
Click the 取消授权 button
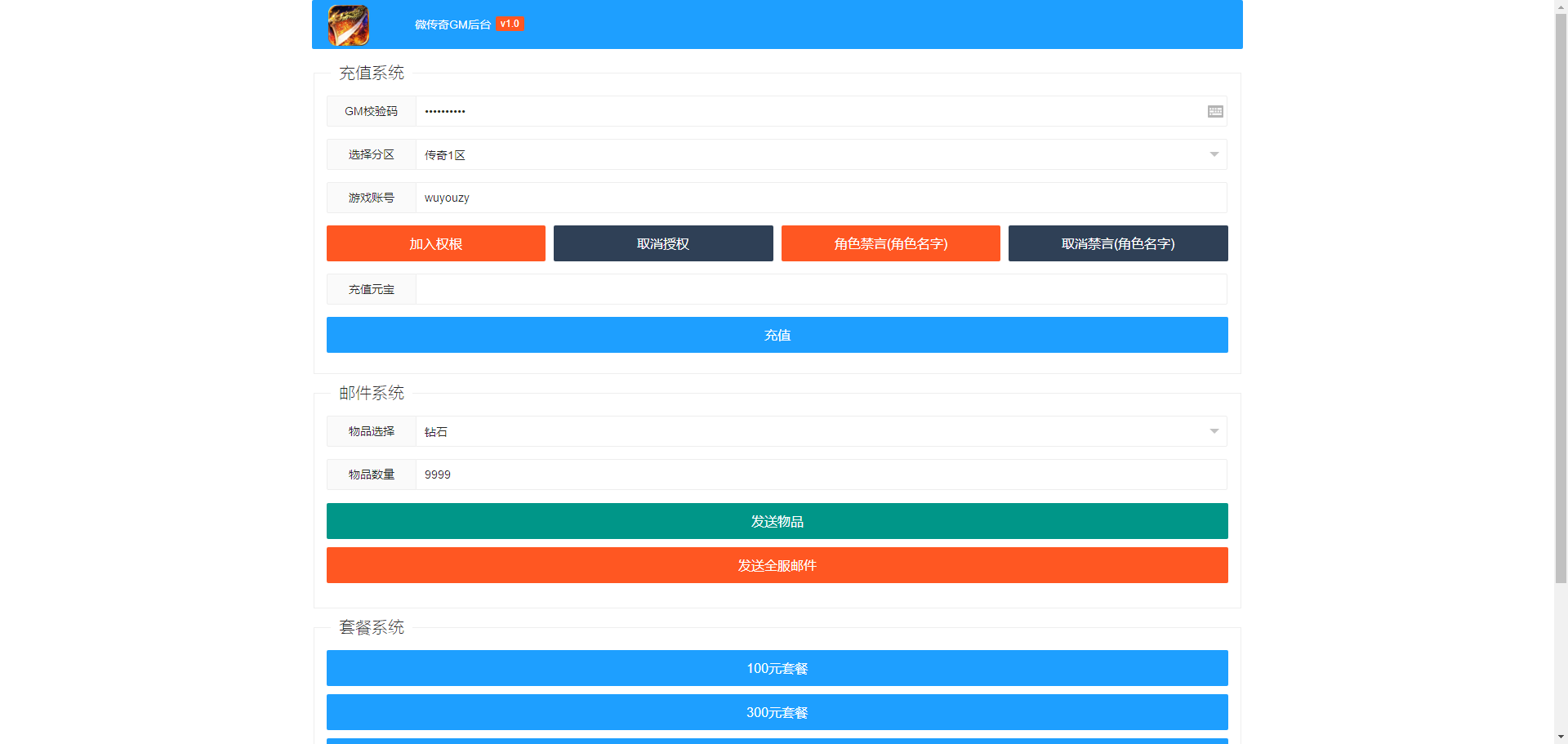(663, 243)
